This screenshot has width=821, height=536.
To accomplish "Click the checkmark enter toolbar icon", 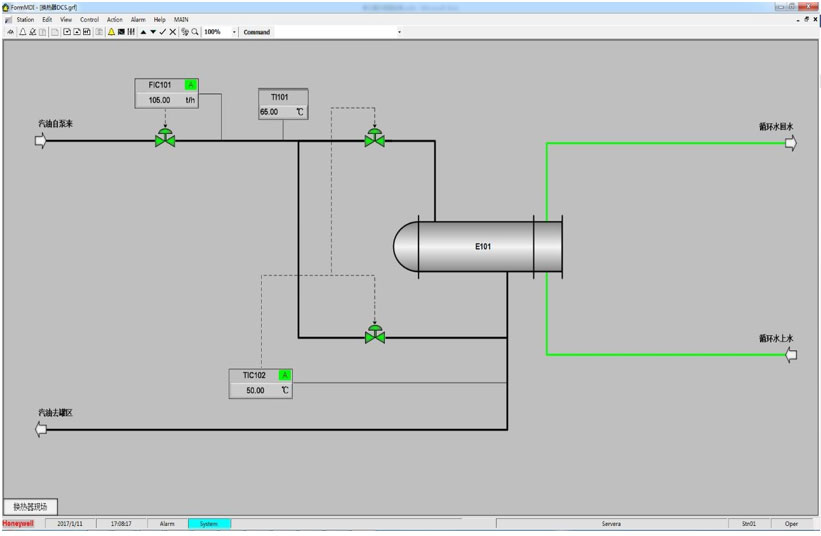I will pyautogui.click(x=163, y=32).
